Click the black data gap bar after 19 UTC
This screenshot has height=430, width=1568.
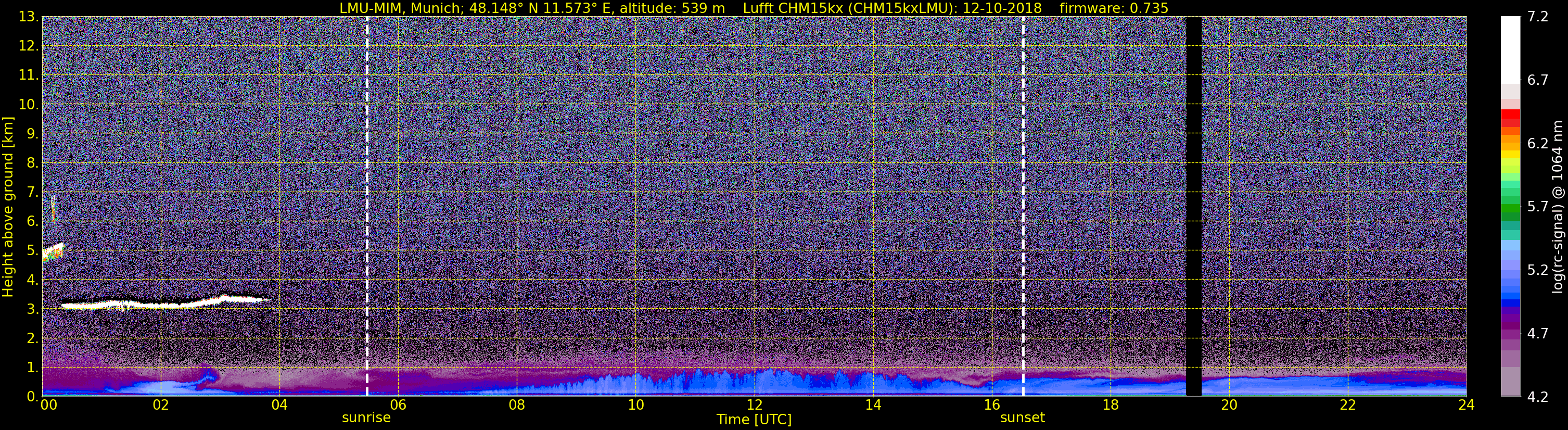point(1194,207)
